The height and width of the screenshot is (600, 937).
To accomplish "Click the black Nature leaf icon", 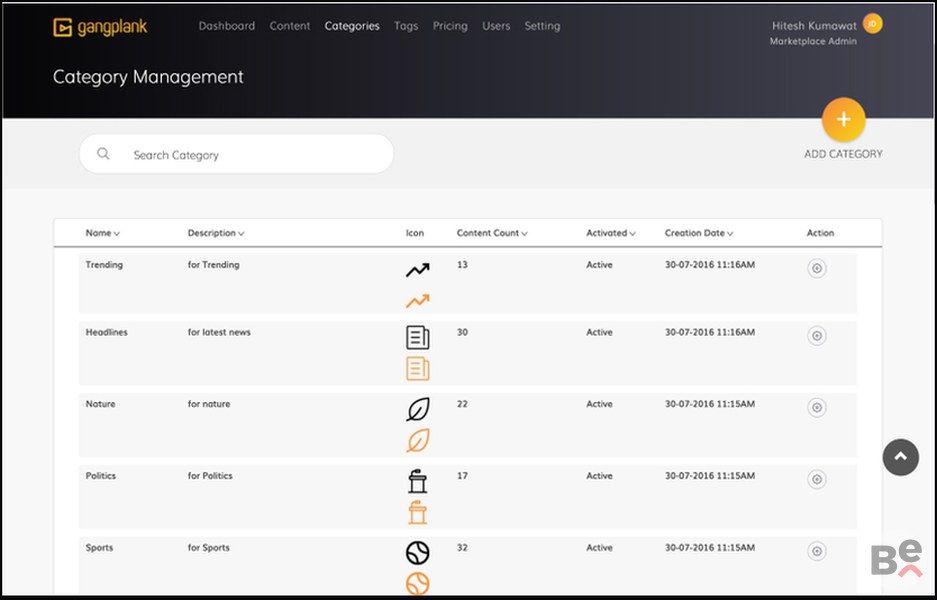I will (x=417, y=409).
